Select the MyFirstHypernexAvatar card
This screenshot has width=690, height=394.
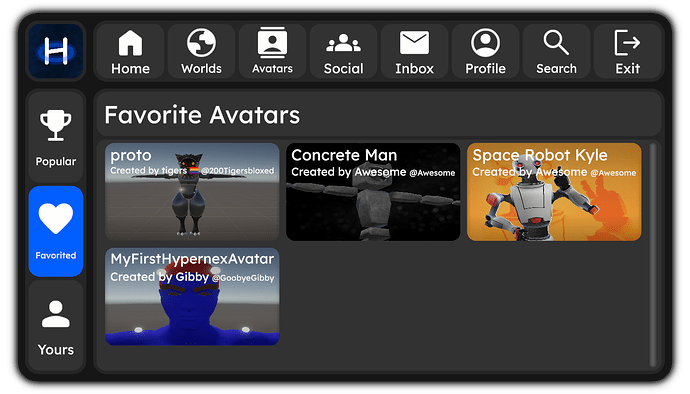[x=192, y=296]
